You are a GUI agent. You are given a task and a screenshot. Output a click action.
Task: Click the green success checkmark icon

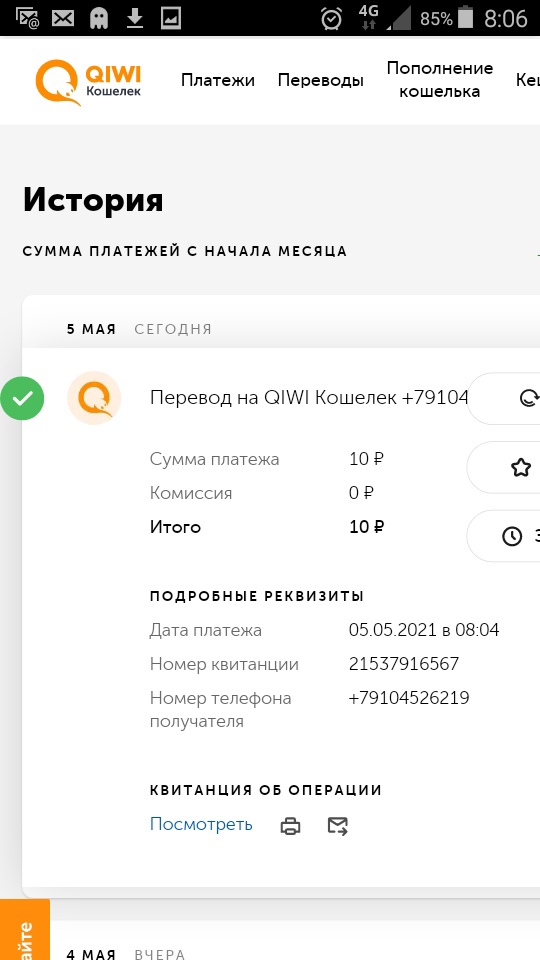pos(22,399)
